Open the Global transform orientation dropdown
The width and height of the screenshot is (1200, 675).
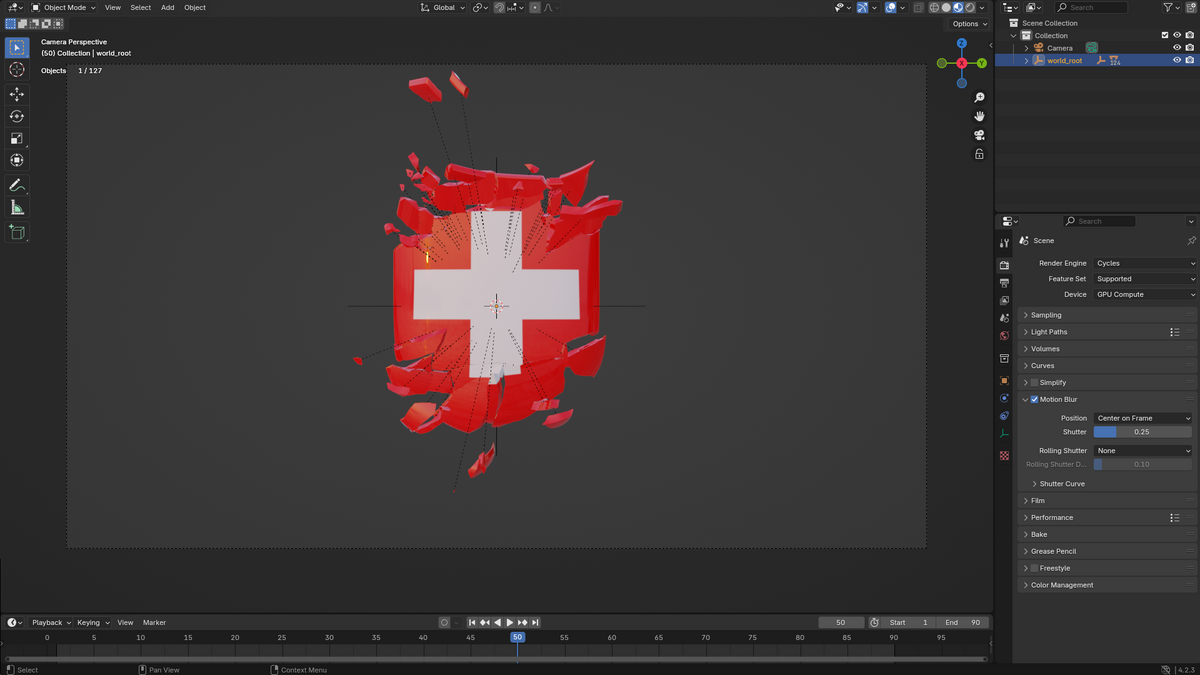tap(442, 7)
